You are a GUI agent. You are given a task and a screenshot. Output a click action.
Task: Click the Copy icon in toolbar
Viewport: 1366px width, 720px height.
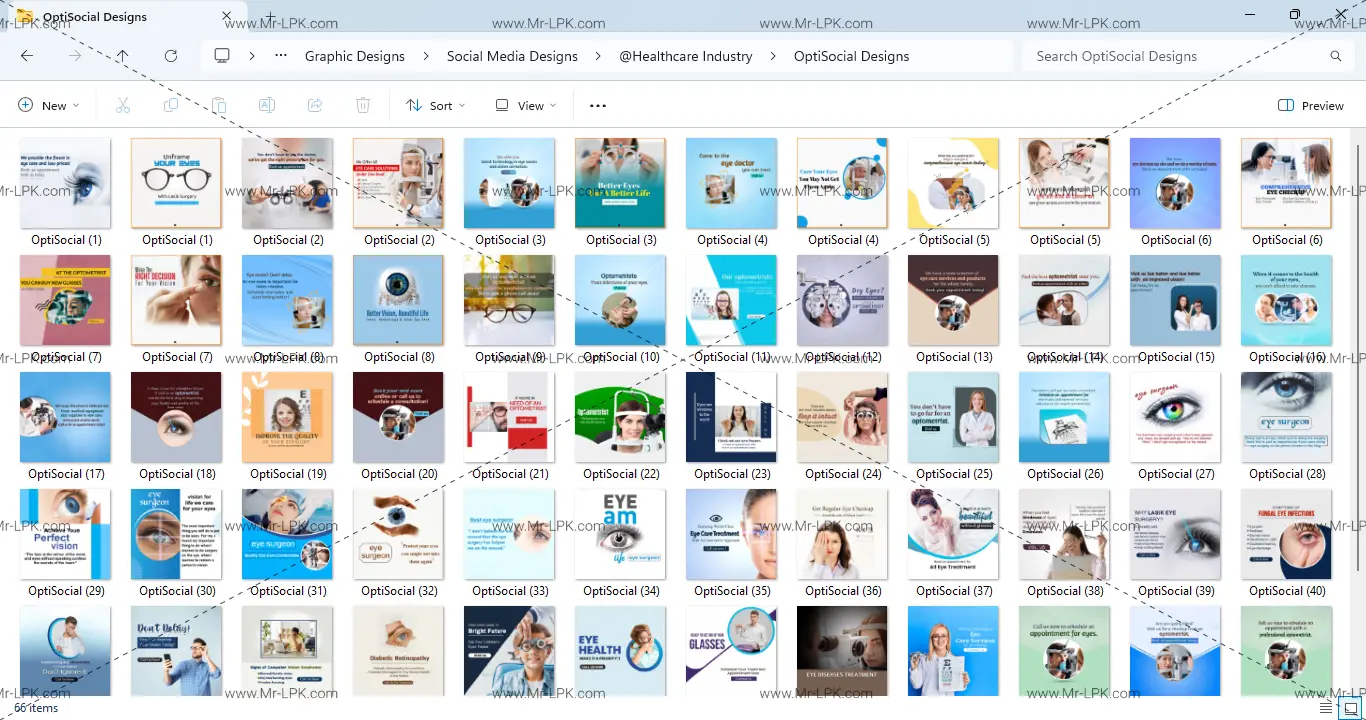click(x=171, y=105)
